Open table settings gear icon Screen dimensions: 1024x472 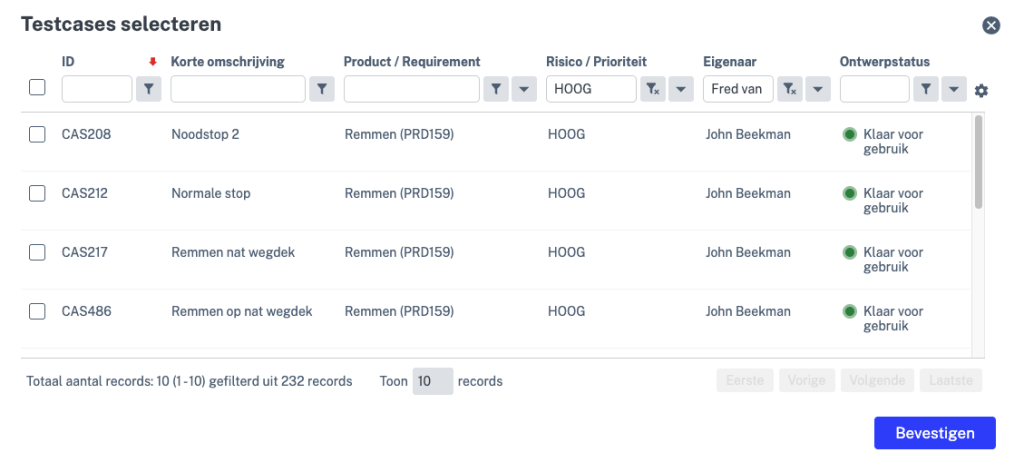981,91
